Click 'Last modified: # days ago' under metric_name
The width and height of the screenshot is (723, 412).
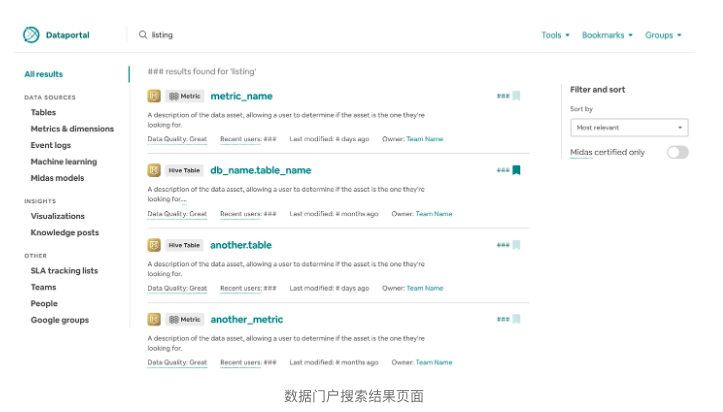(x=329, y=139)
